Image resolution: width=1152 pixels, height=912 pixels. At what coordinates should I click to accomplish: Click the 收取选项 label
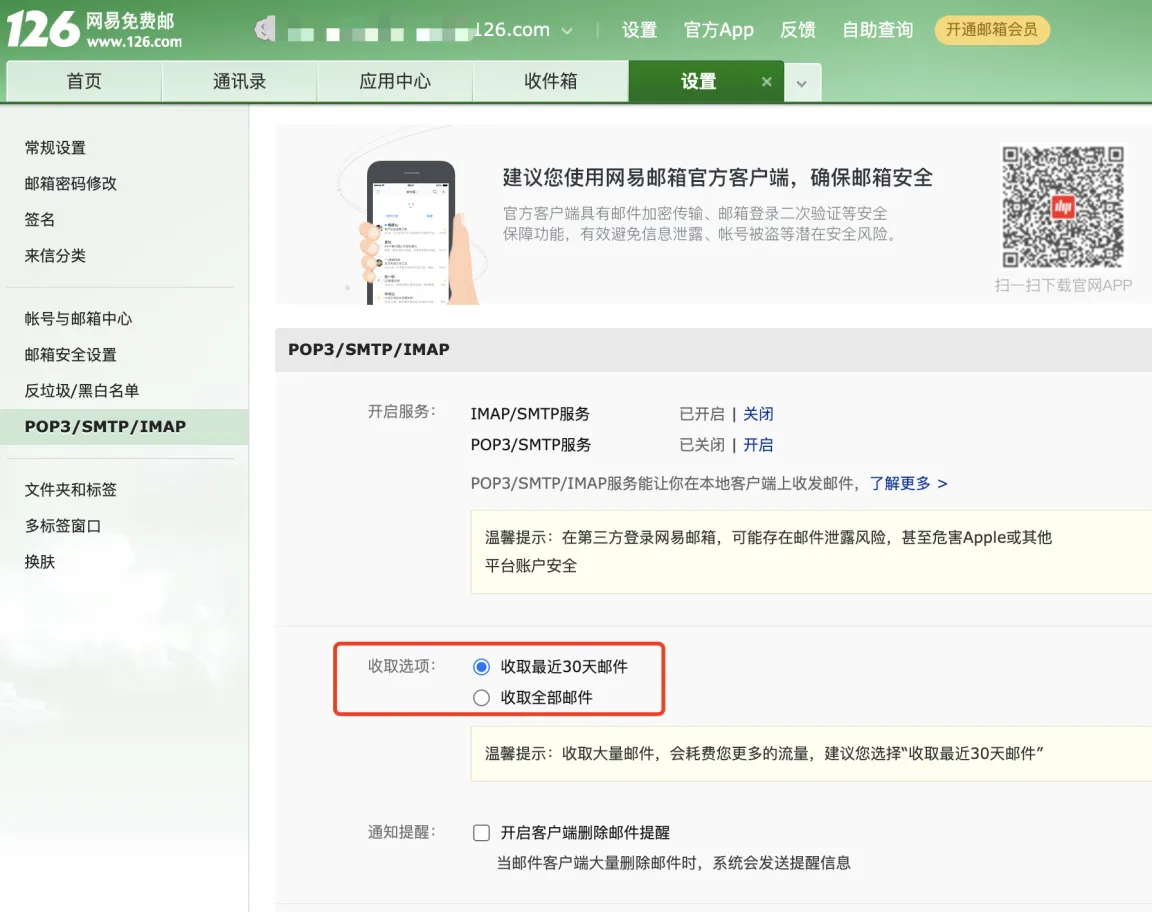coord(402,666)
